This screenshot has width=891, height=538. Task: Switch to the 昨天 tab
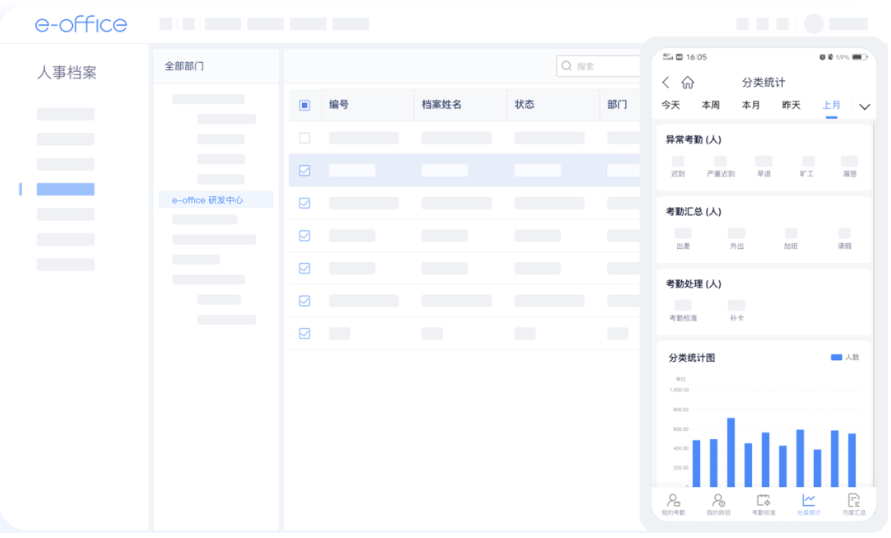pyautogui.click(x=791, y=105)
